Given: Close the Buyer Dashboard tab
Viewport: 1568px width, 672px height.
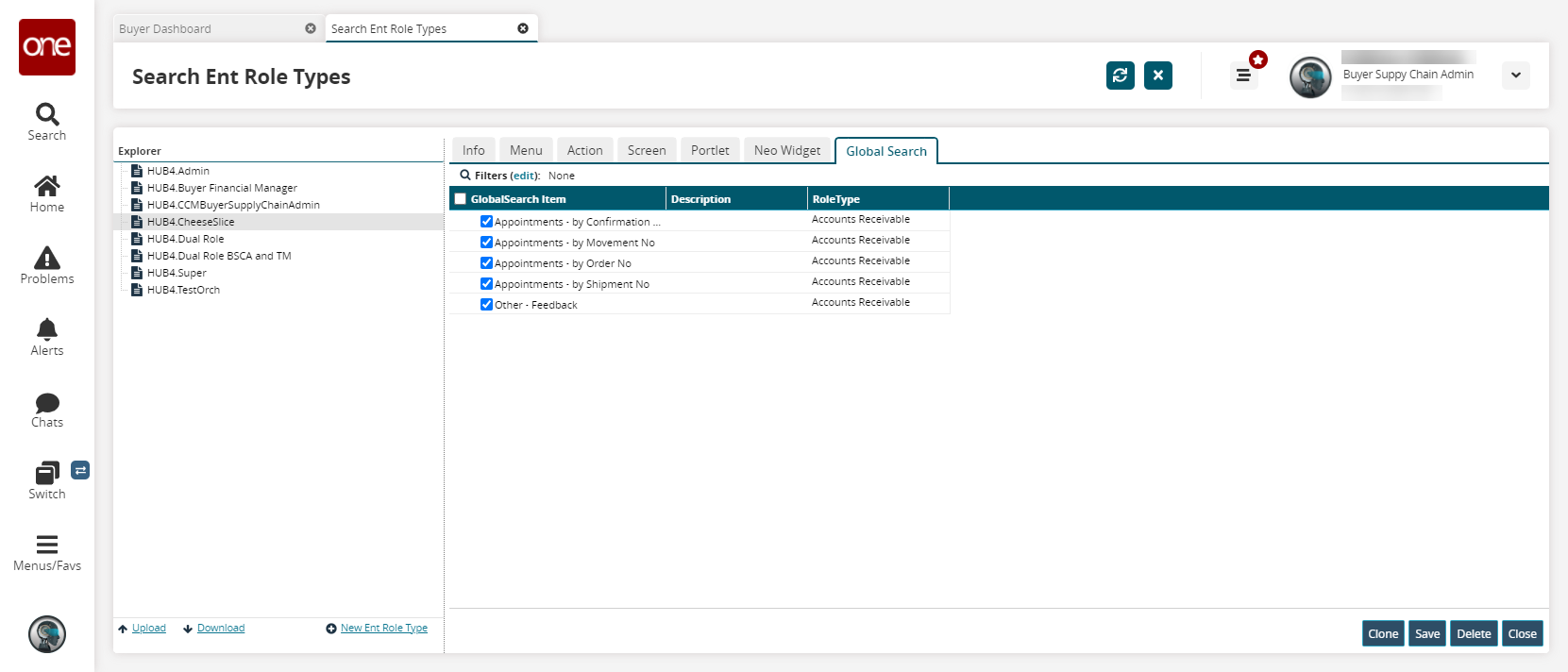Looking at the screenshot, I should click(311, 28).
